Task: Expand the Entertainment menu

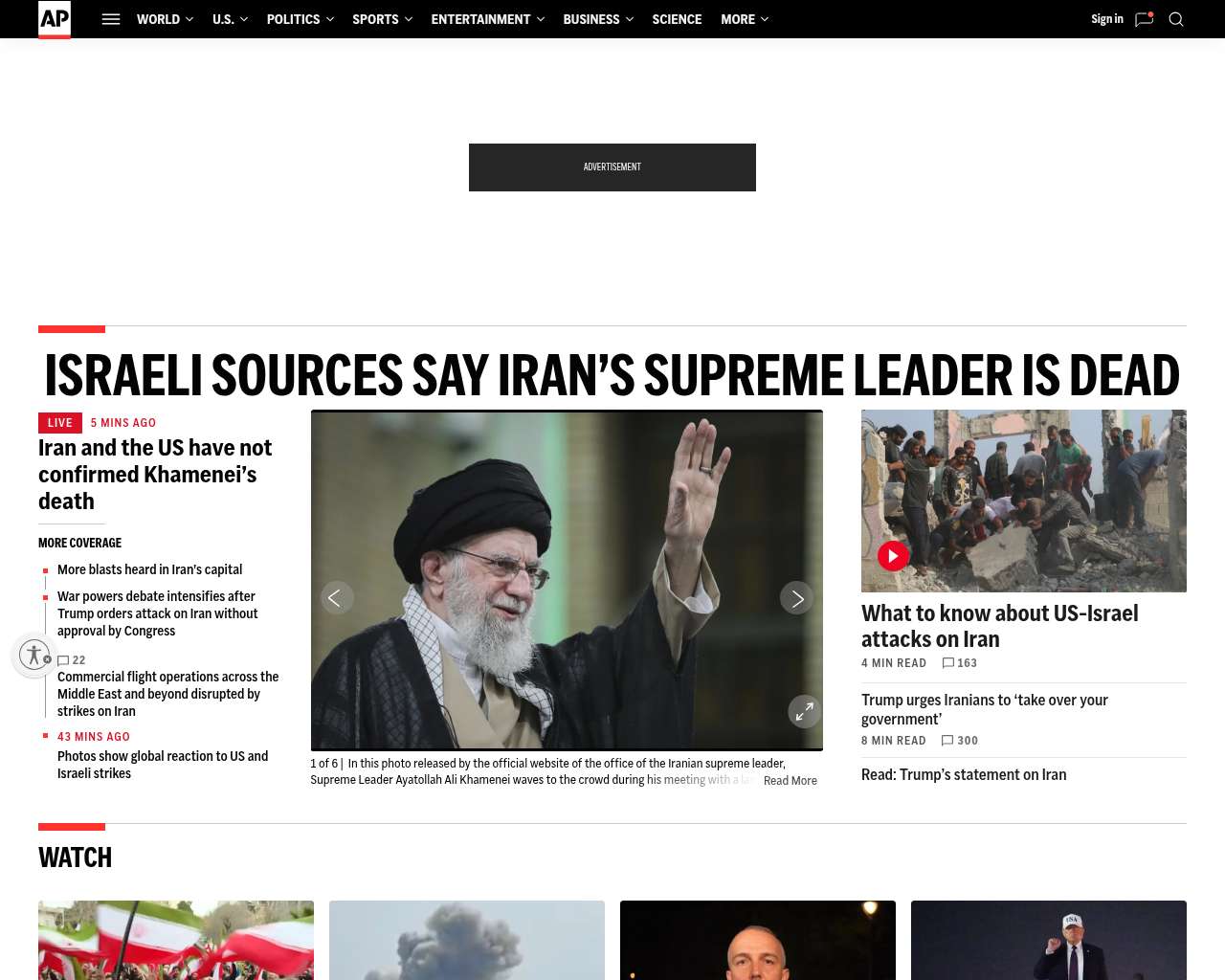Action: 488,19
